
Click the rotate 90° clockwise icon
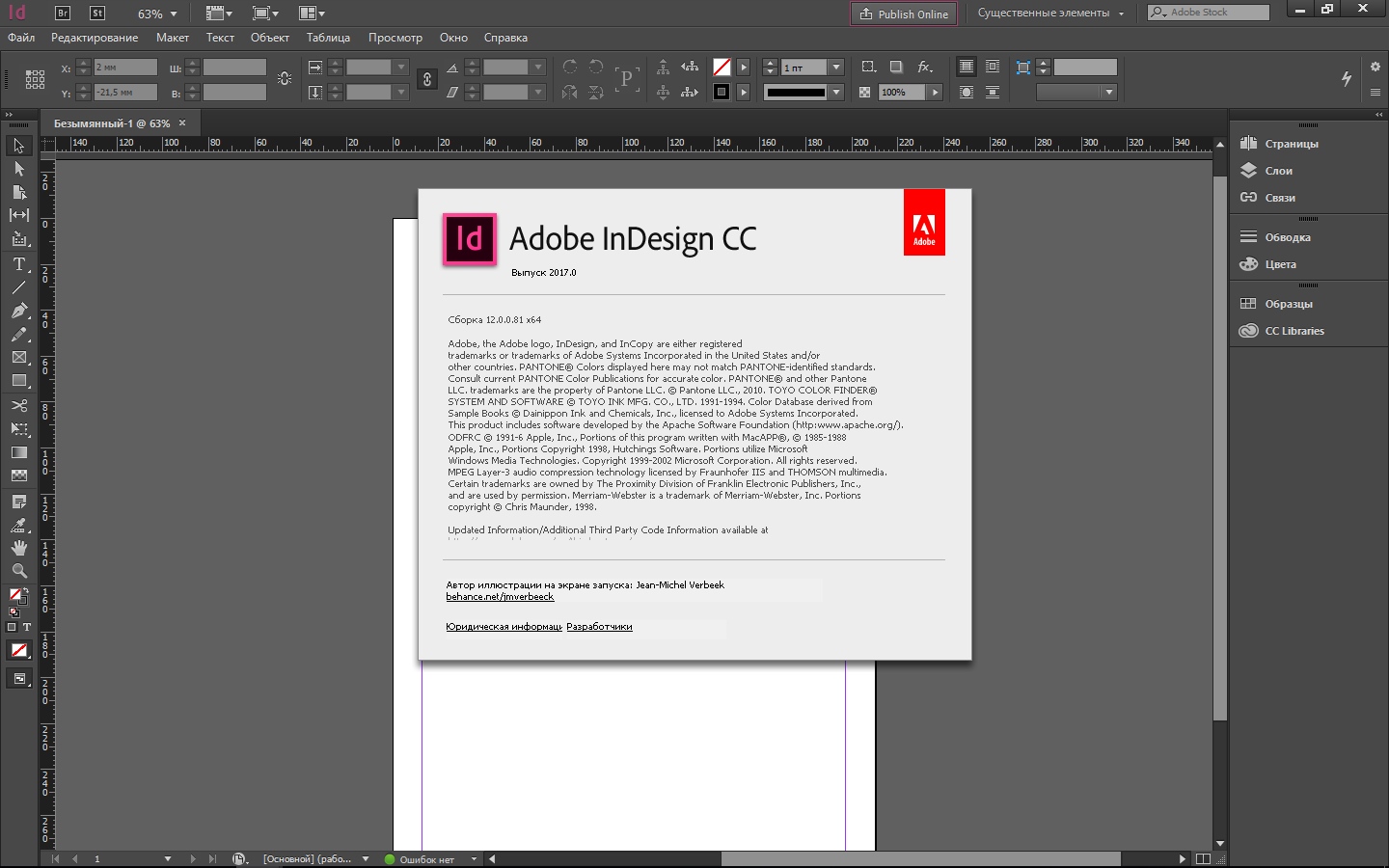click(570, 67)
